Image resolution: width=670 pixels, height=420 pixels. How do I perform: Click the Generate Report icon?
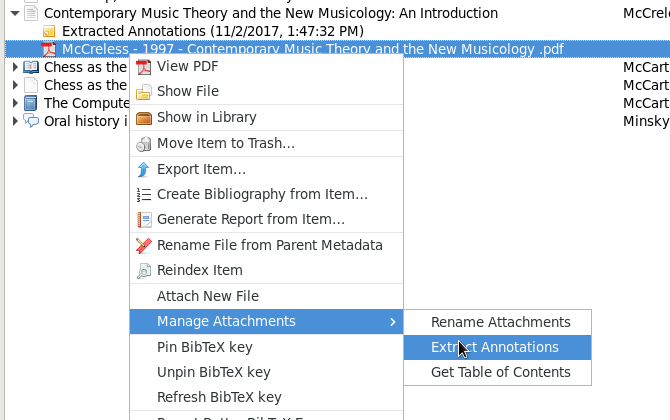pyautogui.click(x=143, y=220)
